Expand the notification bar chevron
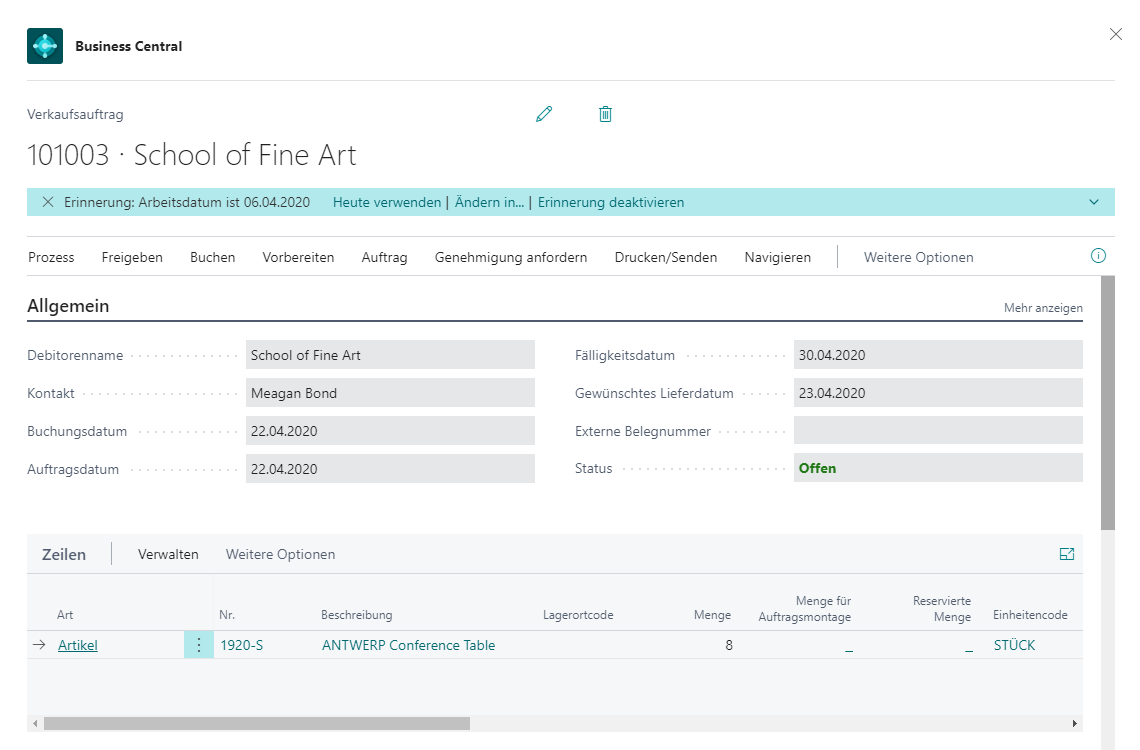This screenshot has width=1140, height=750. pyautogui.click(x=1094, y=202)
